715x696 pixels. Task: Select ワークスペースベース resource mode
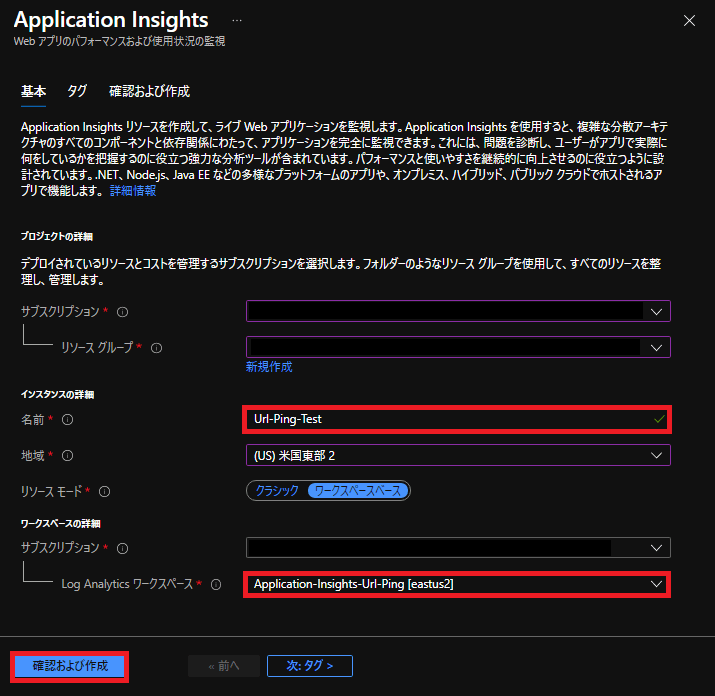[x=358, y=491]
